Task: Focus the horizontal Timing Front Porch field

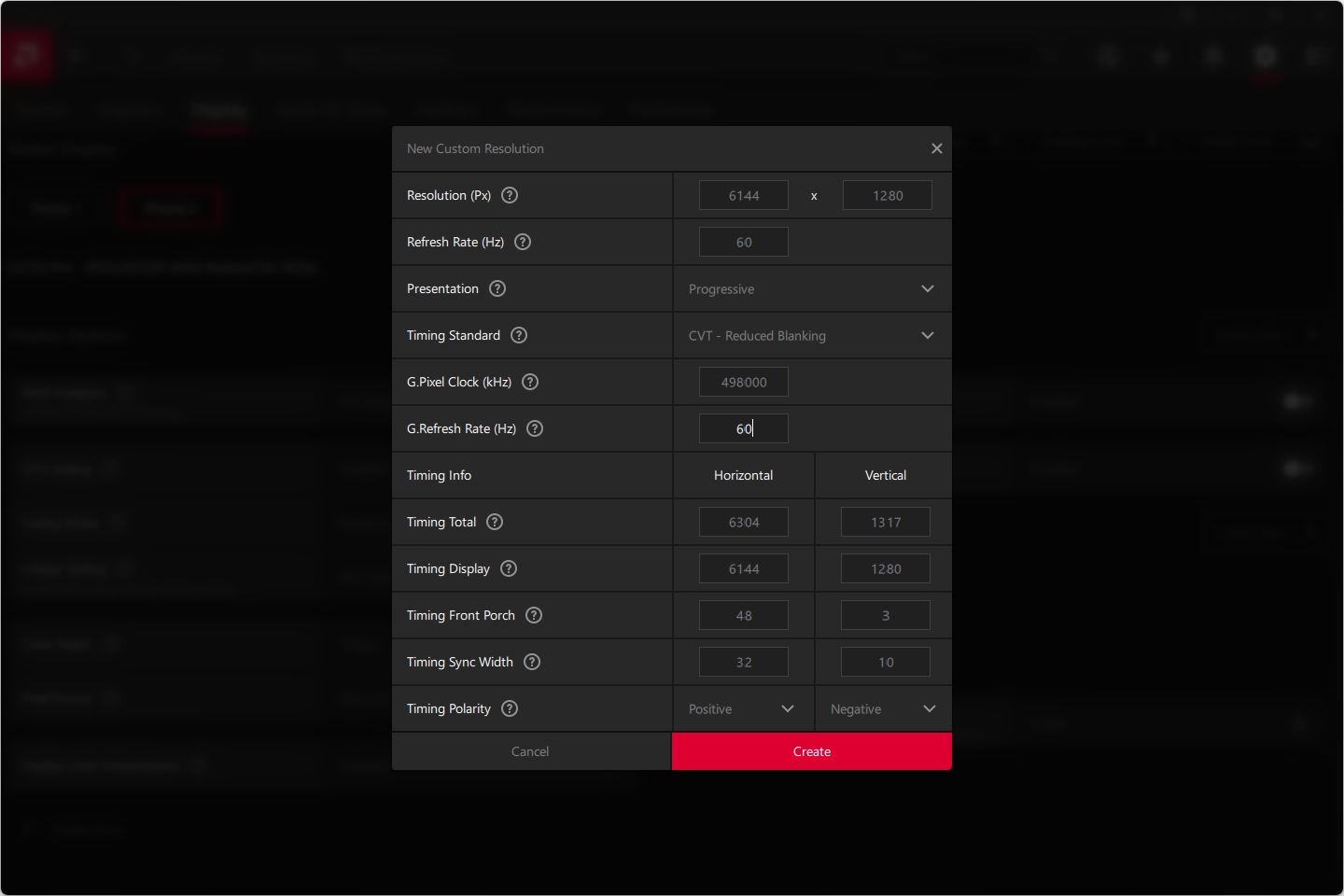Action: [744, 616]
